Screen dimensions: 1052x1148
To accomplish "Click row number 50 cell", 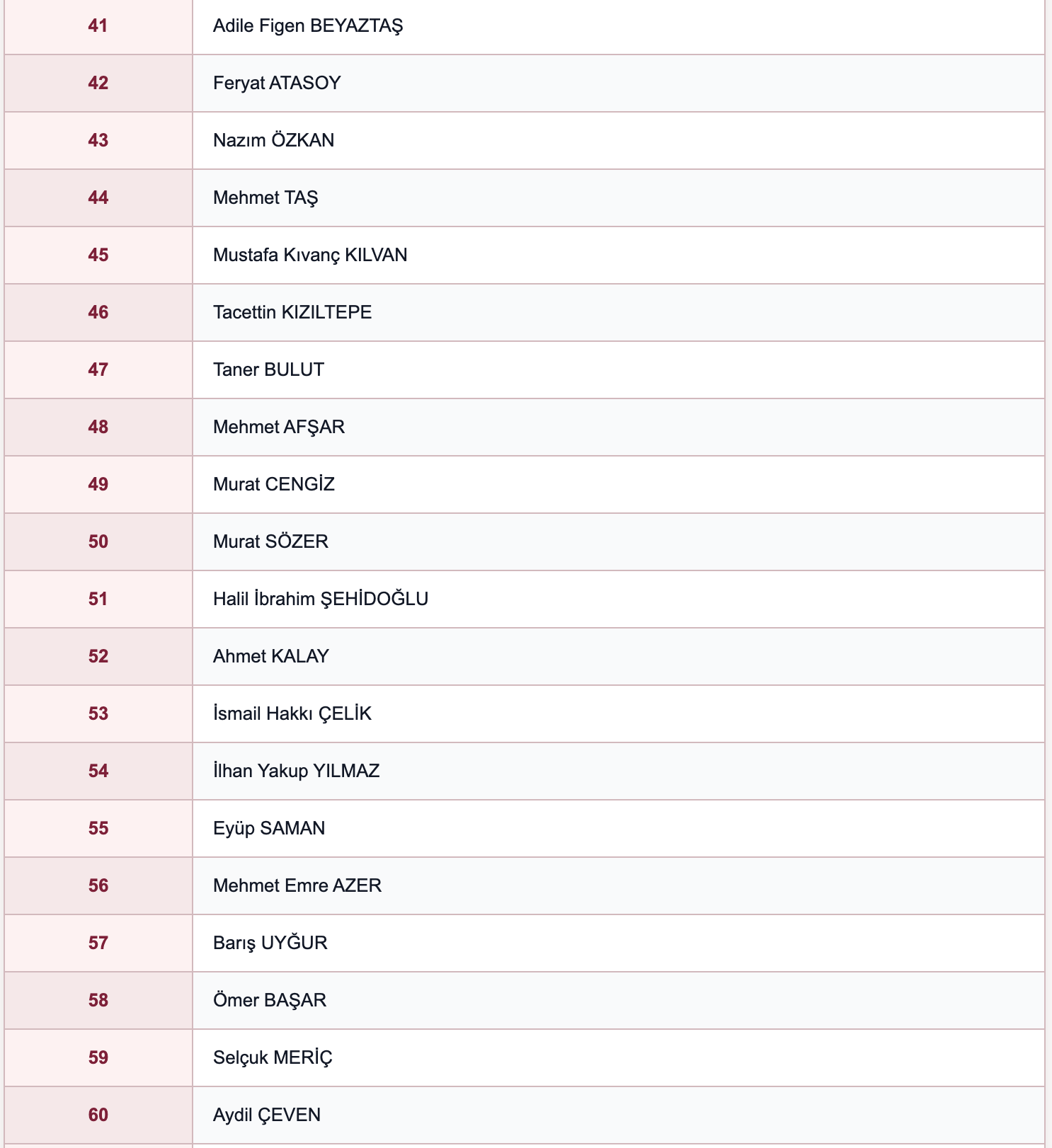I will [98, 542].
